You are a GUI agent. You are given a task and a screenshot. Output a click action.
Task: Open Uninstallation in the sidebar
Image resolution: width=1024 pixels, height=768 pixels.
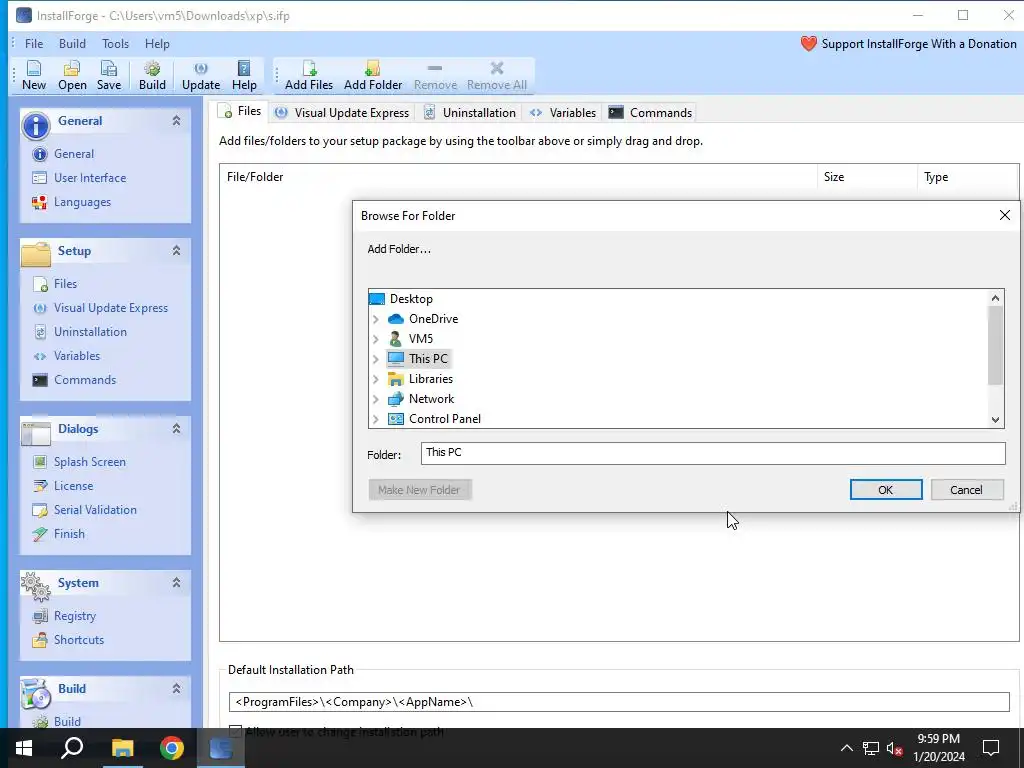(80, 332)
